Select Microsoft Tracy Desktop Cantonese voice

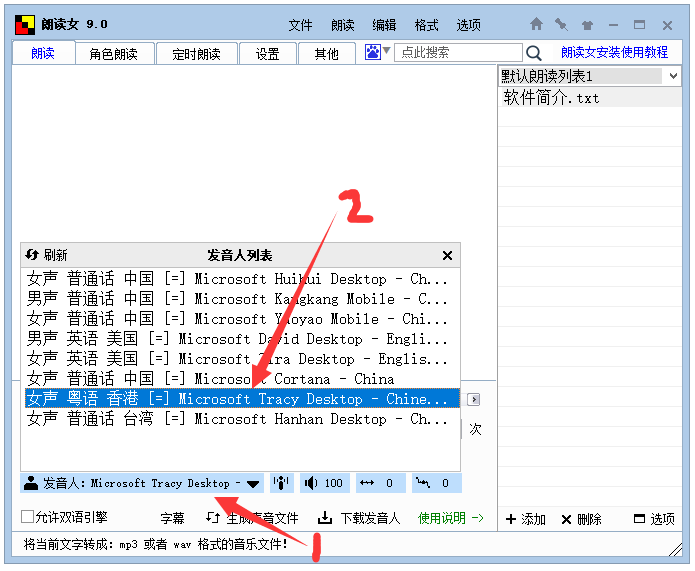point(242,399)
